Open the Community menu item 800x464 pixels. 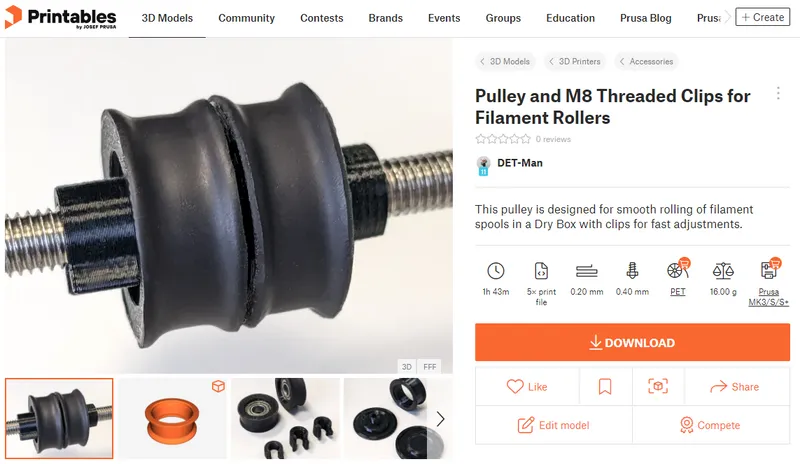246,18
